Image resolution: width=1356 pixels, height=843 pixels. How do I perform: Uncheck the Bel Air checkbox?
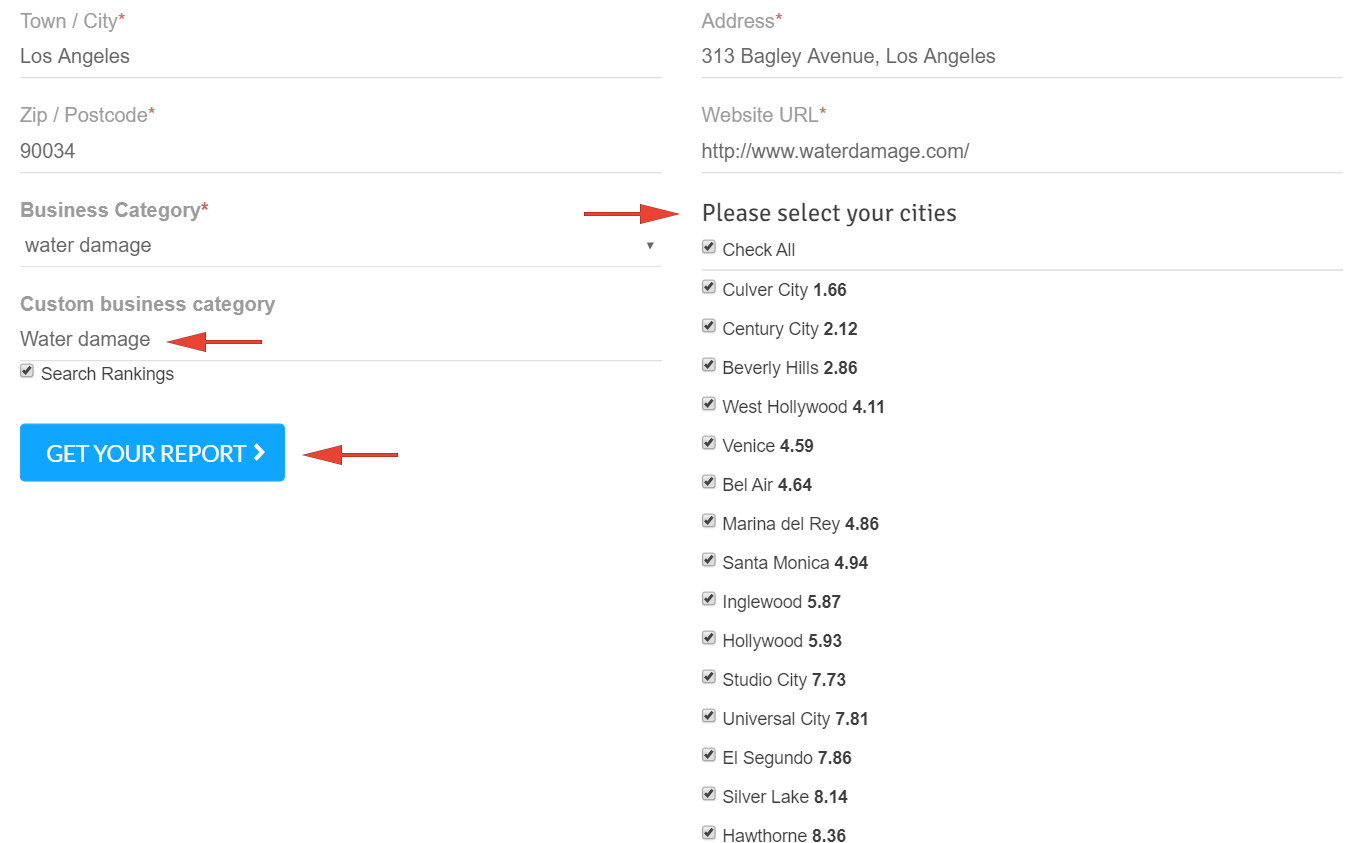pos(709,482)
